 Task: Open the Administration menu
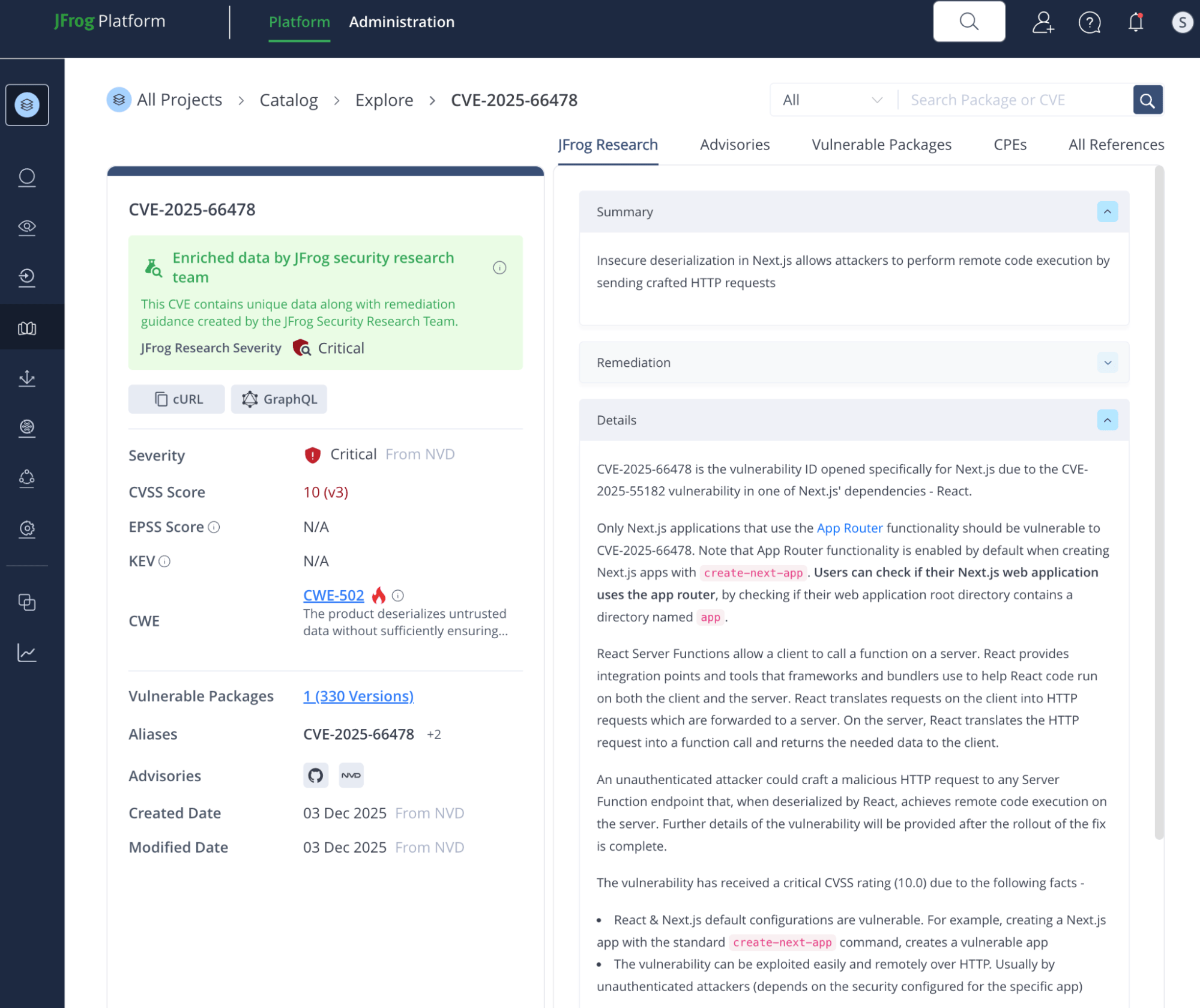[x=402, y=22]
